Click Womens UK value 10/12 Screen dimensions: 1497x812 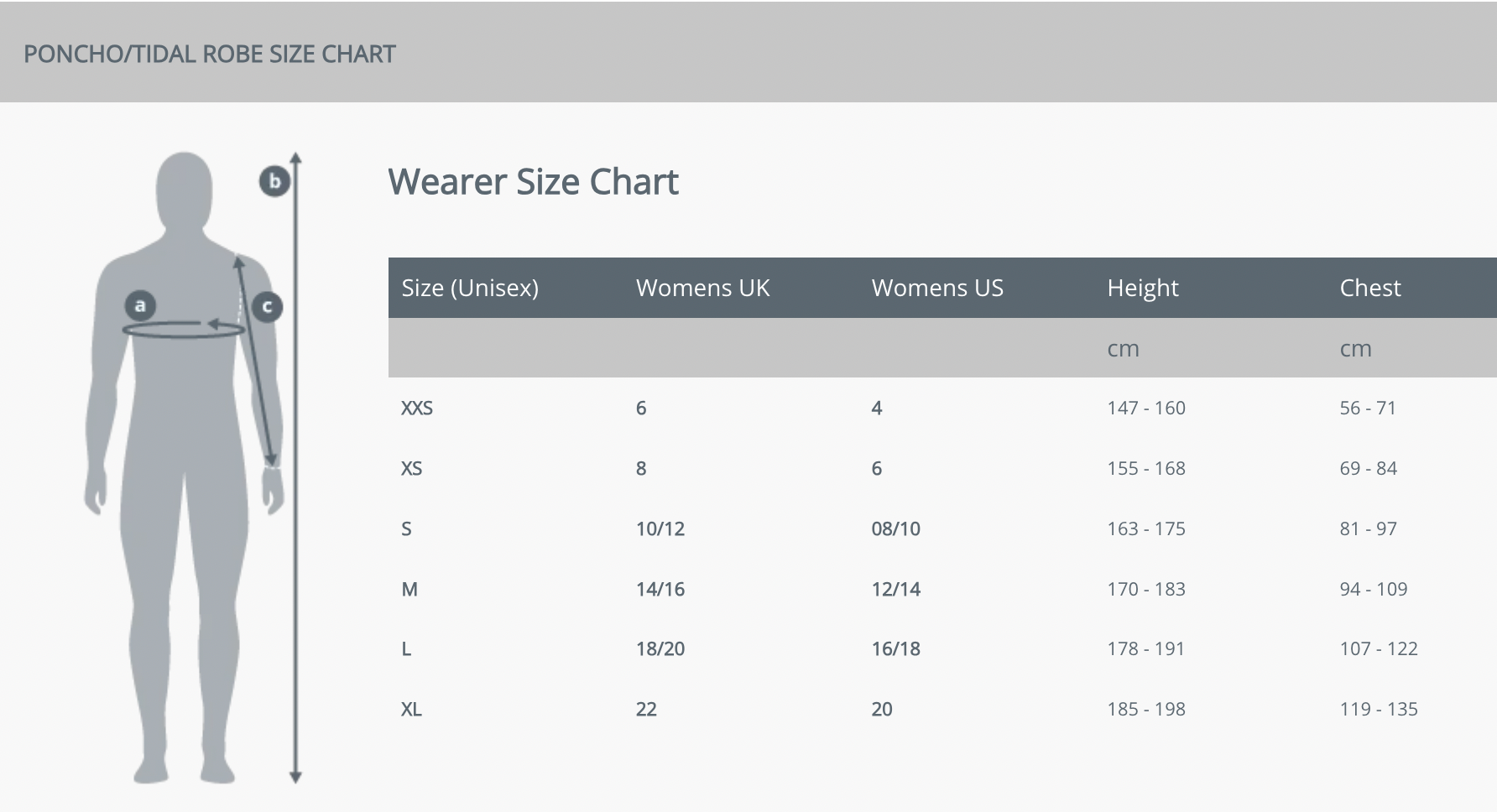coord(660,529)
